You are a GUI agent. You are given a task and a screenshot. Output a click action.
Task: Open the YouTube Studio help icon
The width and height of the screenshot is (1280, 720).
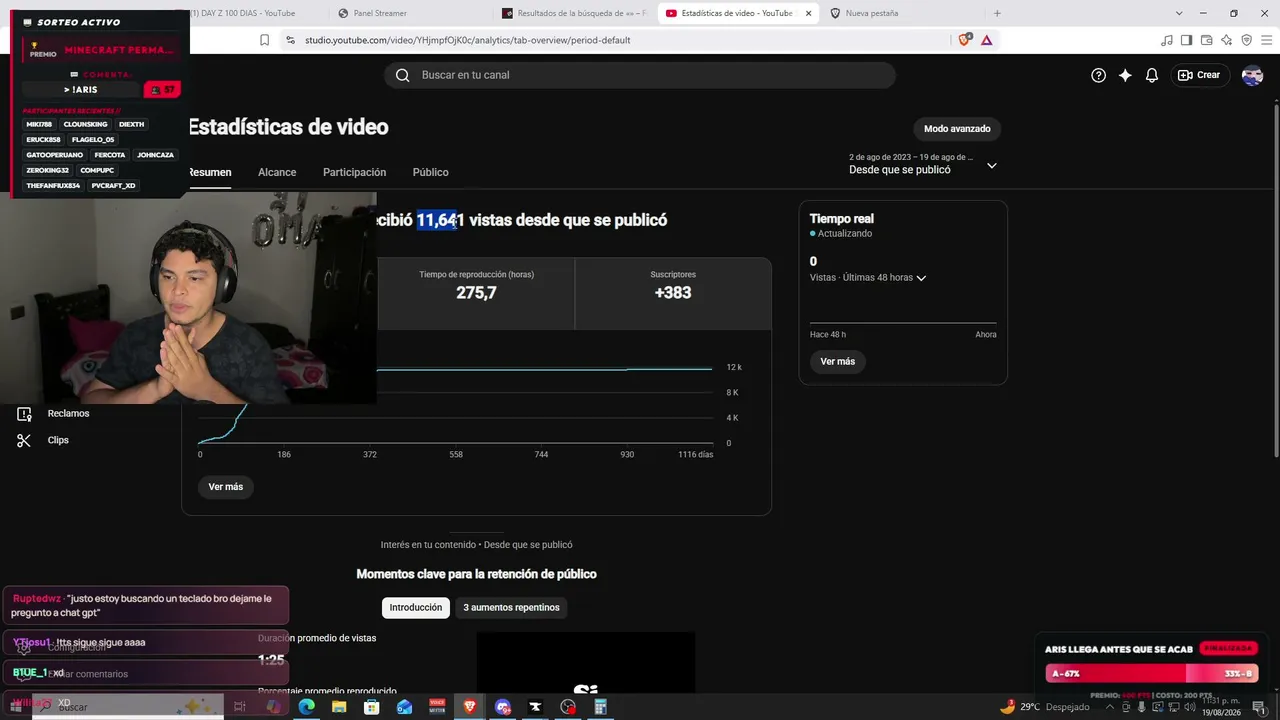[1098, 75]
